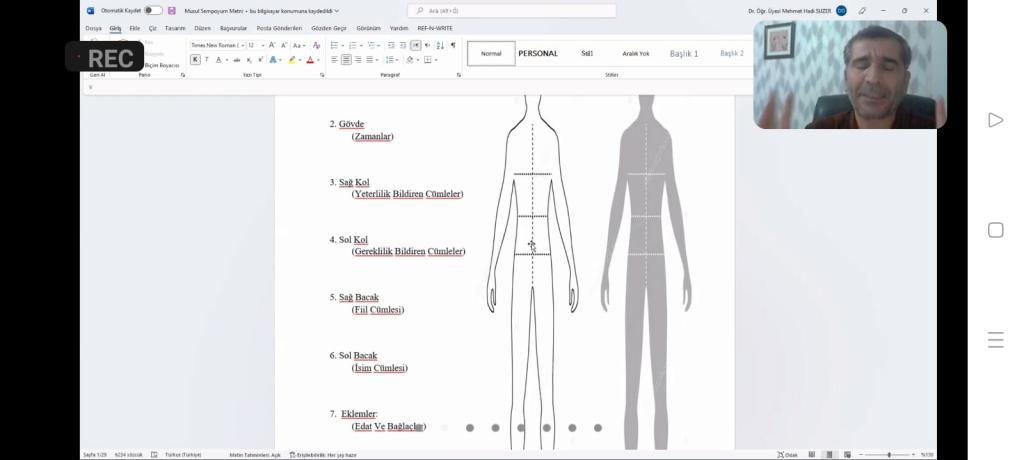Click the bulleted list icon
Image resolution: width=1024 pixels, height=460 pixels.
[334, 45]
